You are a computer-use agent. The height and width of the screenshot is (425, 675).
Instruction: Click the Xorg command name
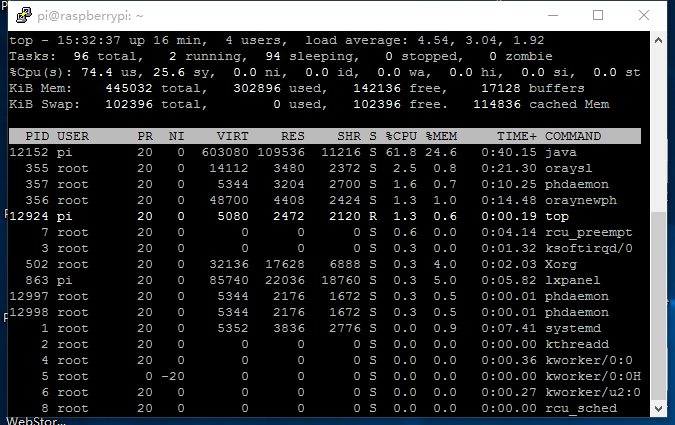click(561, 264)
